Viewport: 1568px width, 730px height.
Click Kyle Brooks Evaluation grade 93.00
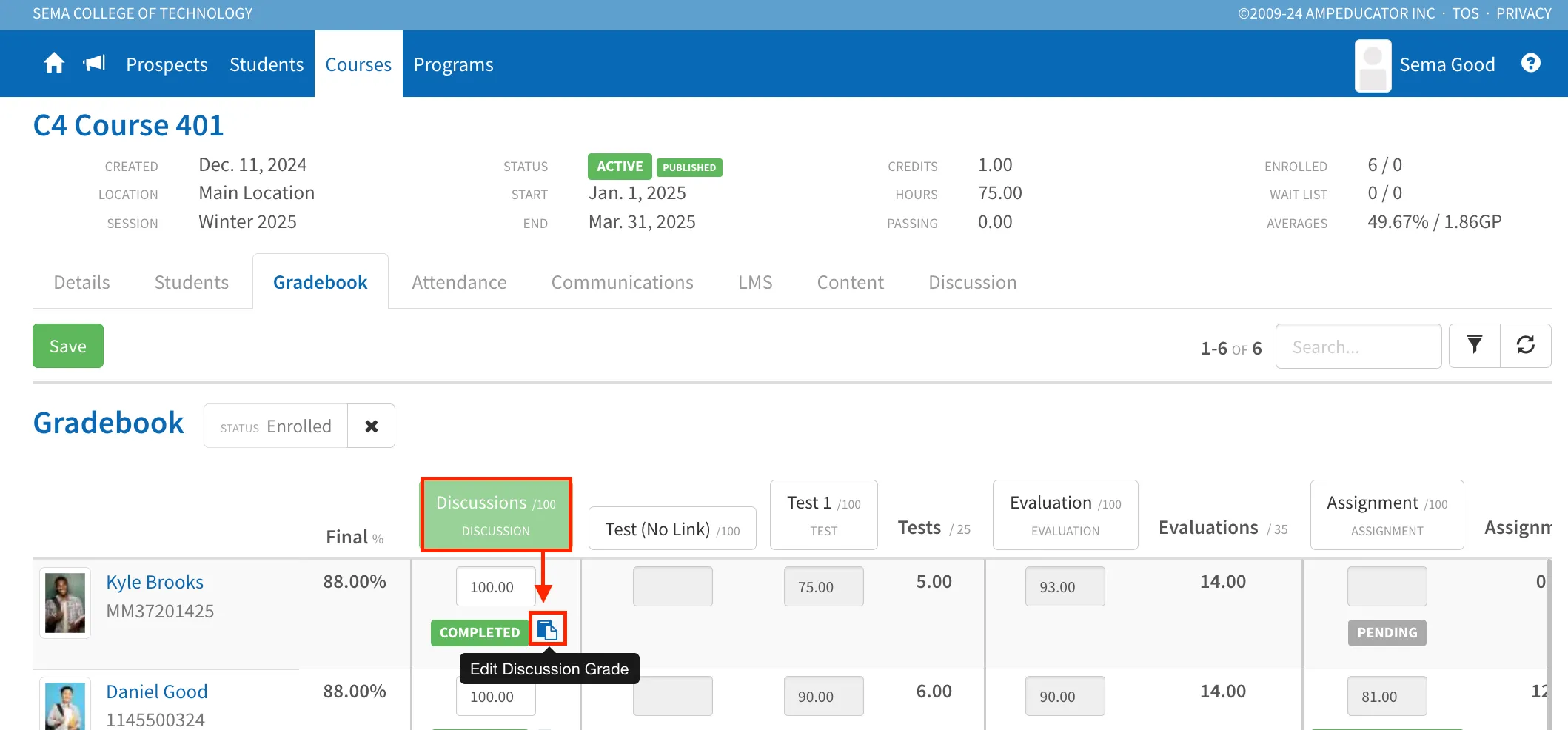[x=1065, y=586]
